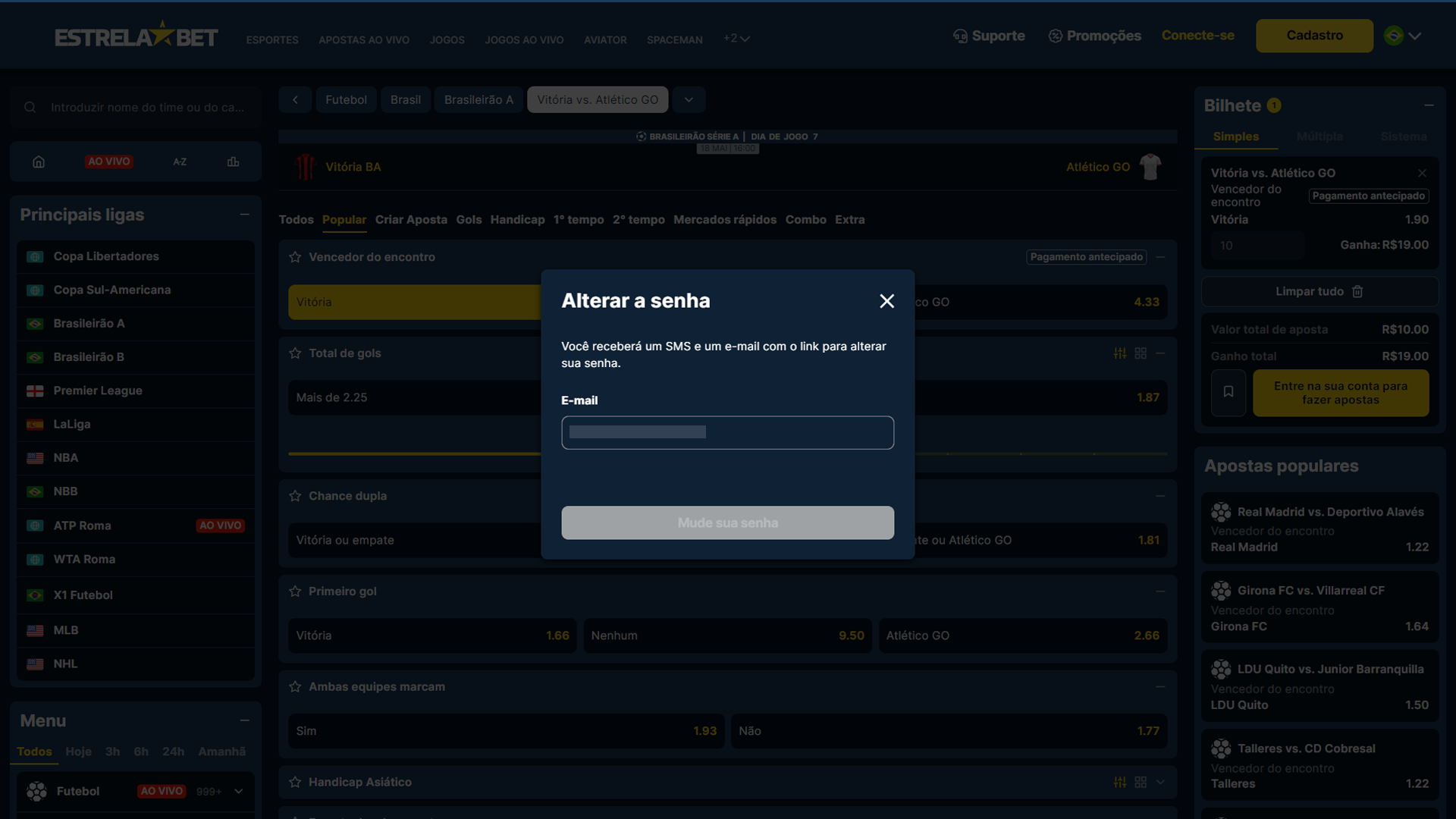The width and height of the screenshot is (1456, 819).
Task: Click the Brasileirão A breadcrumb
Action: click(479, 99)
